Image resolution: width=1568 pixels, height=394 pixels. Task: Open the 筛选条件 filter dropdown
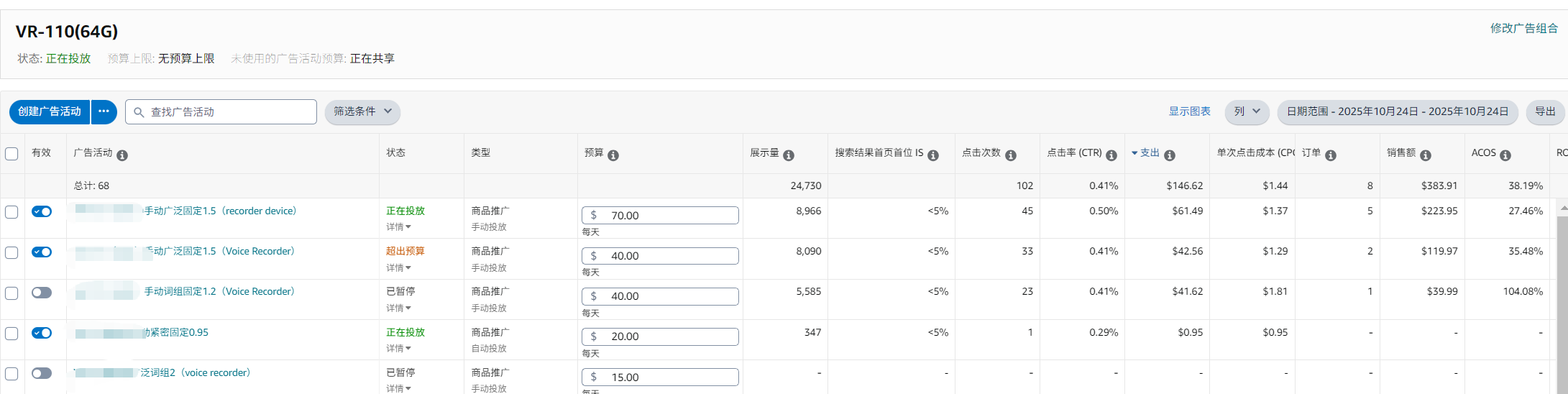click(362, 111)
